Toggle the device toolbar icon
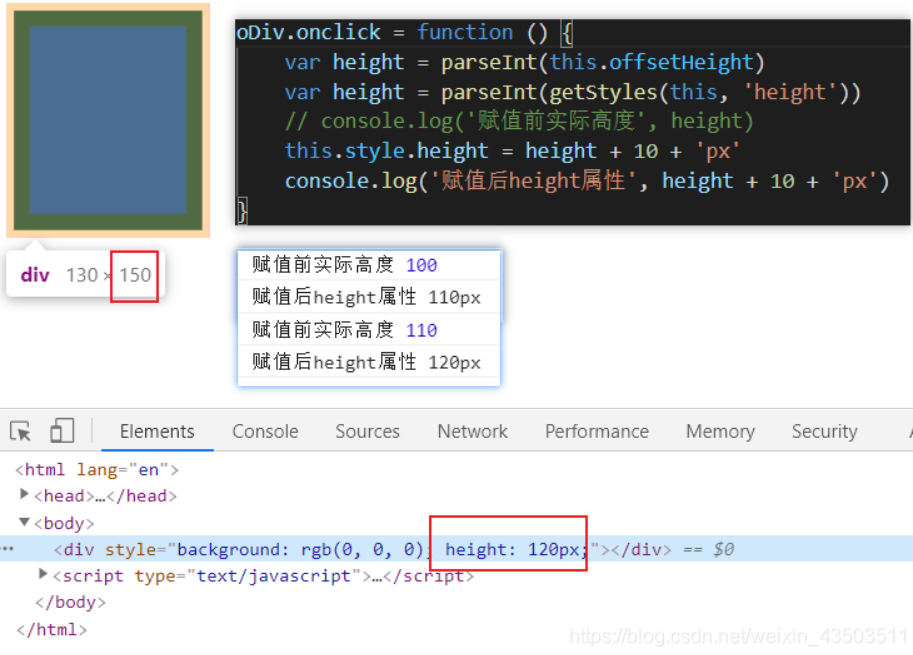Viewport: 913px width, 655px height. coord(62,431)
